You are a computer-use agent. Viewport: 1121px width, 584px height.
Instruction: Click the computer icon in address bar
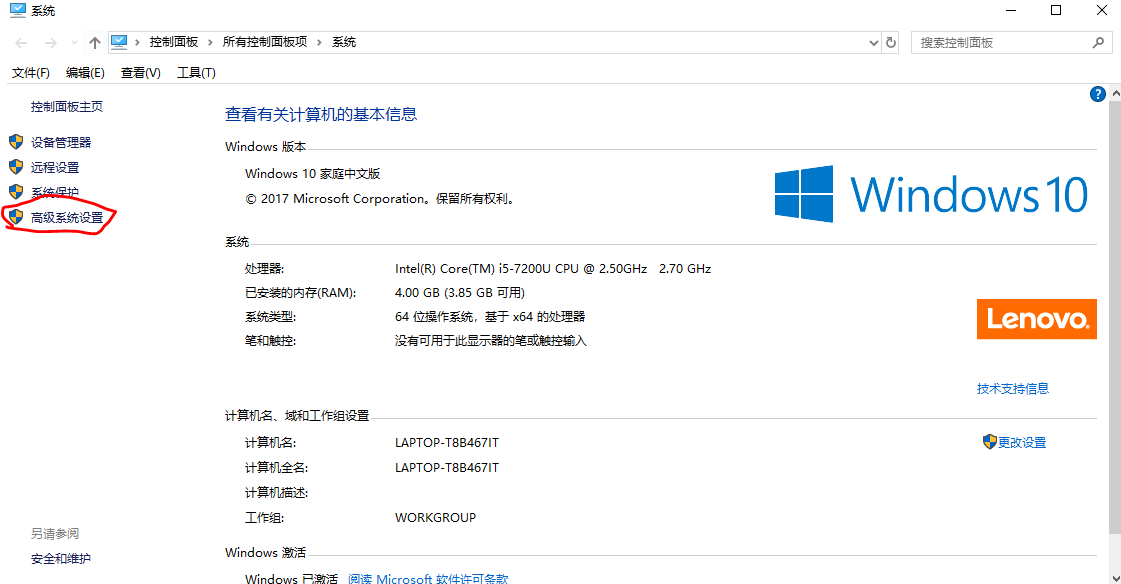pyautogui.click(x=119, y=42)
